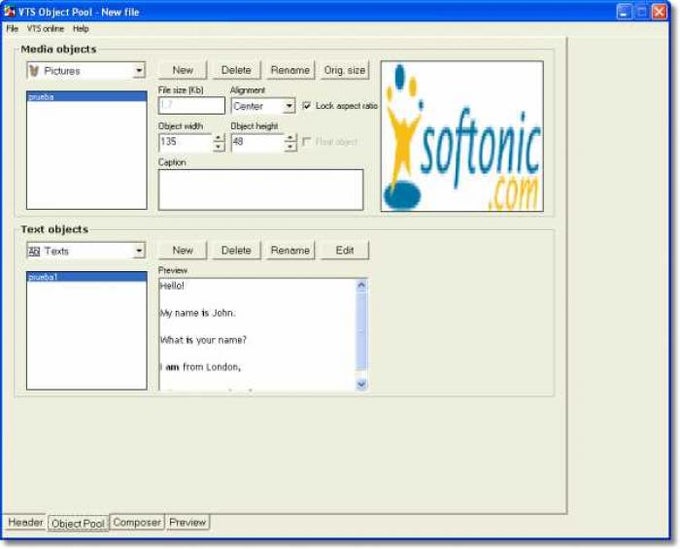Click the Object width field
This screenshot has width=680, height=549.
(x=186, y=142)
